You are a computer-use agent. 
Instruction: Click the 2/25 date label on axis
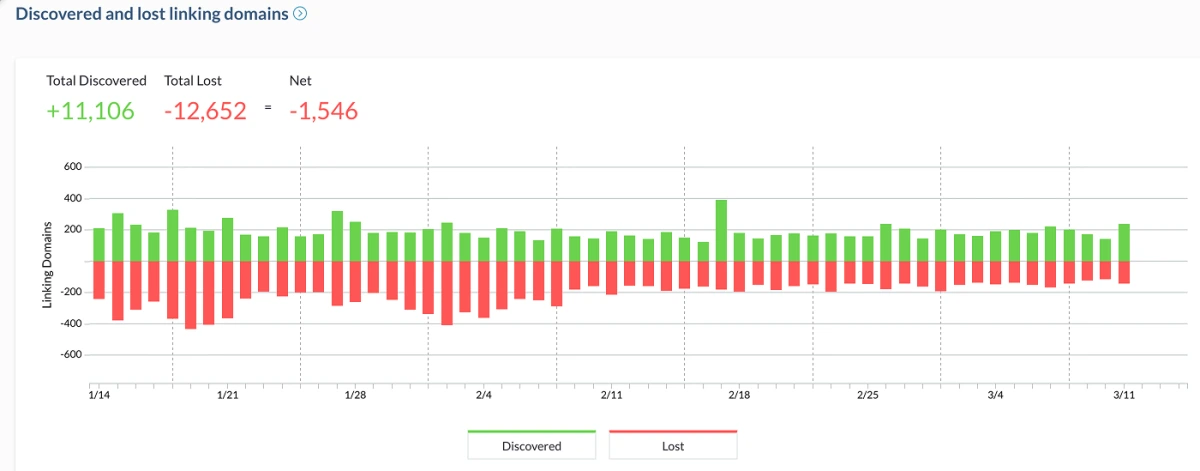[x=867, y=396]
